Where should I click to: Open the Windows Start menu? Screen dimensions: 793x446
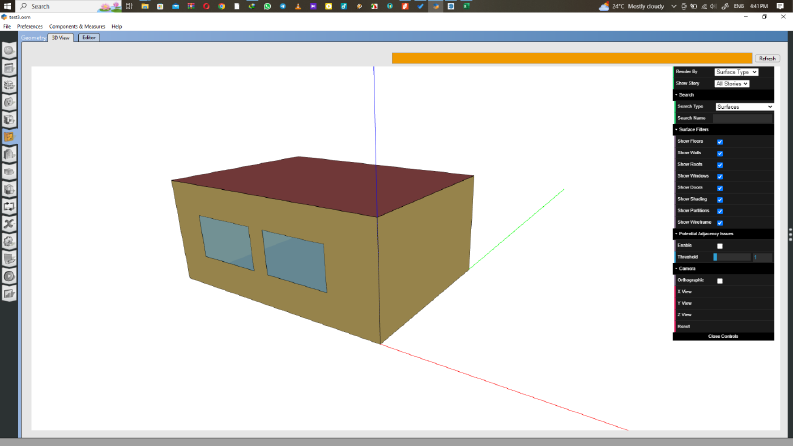7,6
